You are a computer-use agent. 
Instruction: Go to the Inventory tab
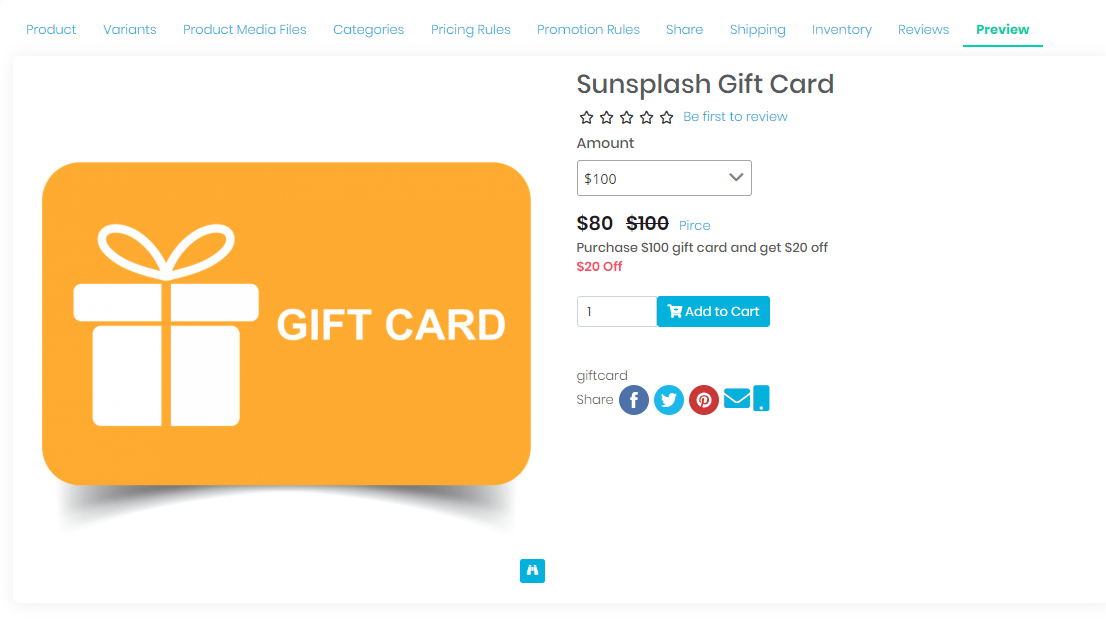pos(841,30)
